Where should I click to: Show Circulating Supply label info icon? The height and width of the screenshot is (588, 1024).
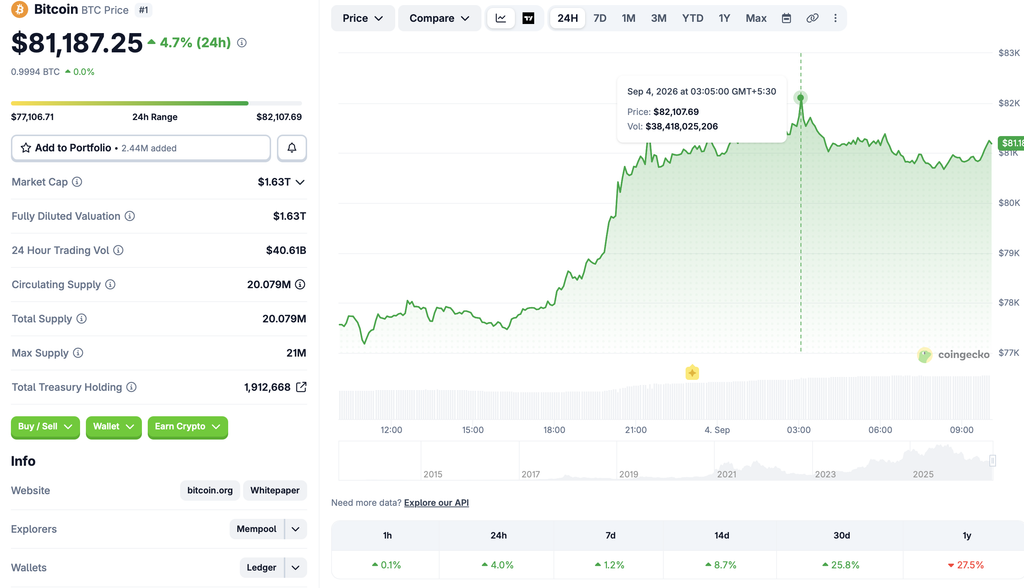click(x=110, y=284)
